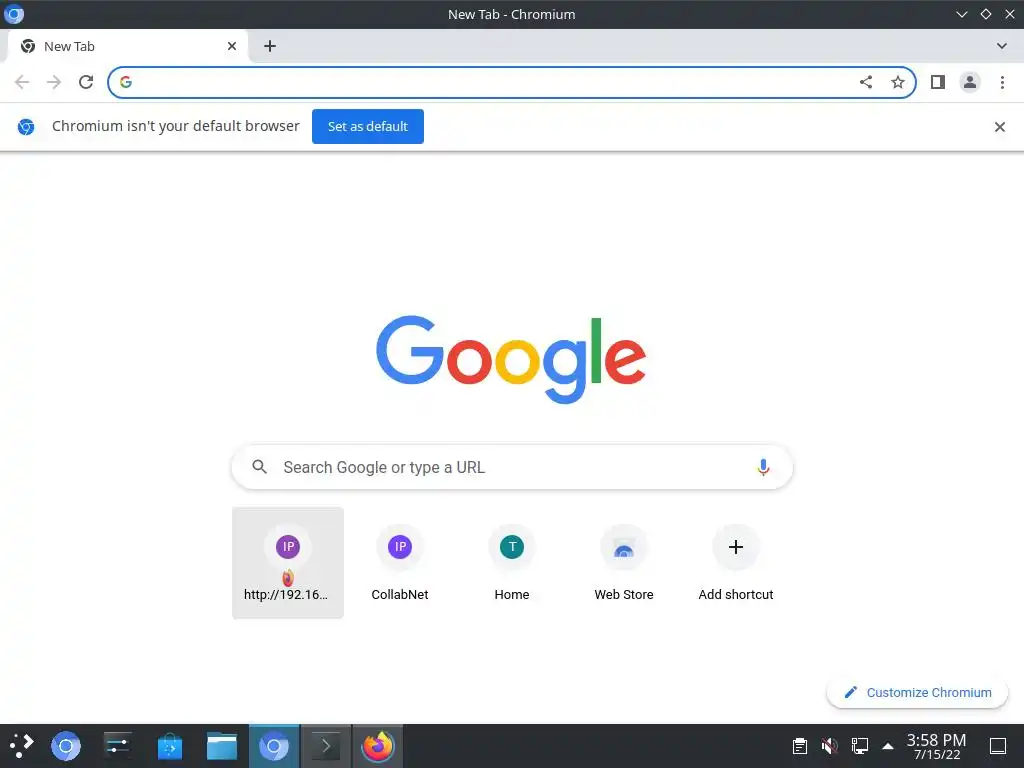Screen dimensions: 1024x768
Task: Expand the tab search chevron
Action: 1002,46
